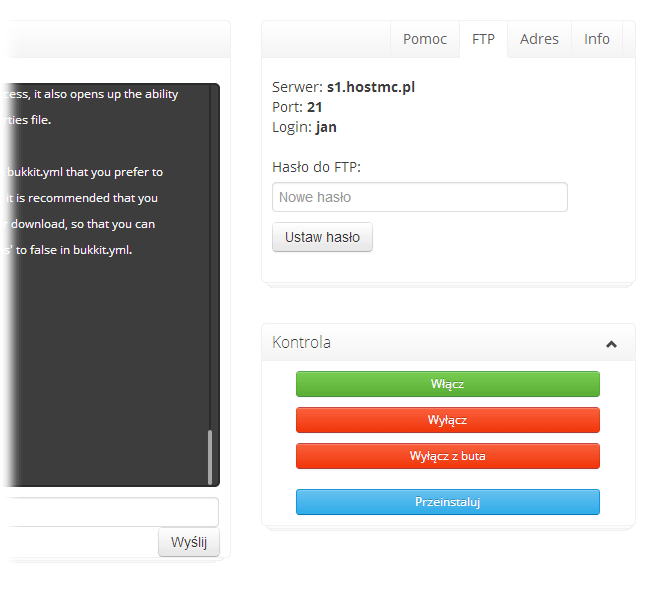Select the Adres tab

(539, 39)
